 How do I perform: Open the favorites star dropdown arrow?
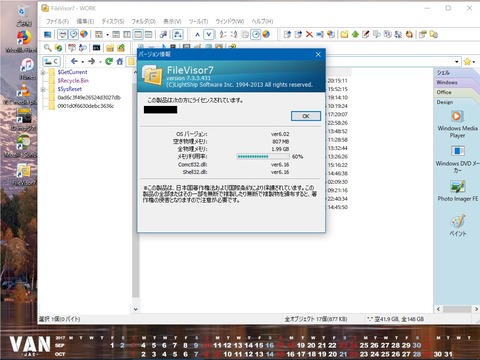(x=474, y=62)
